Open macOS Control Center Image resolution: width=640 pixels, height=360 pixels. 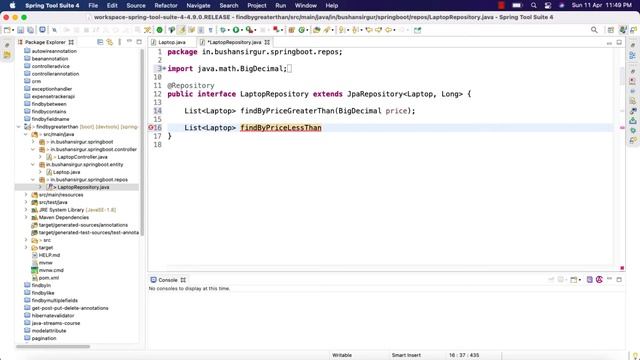coord(548,5)
